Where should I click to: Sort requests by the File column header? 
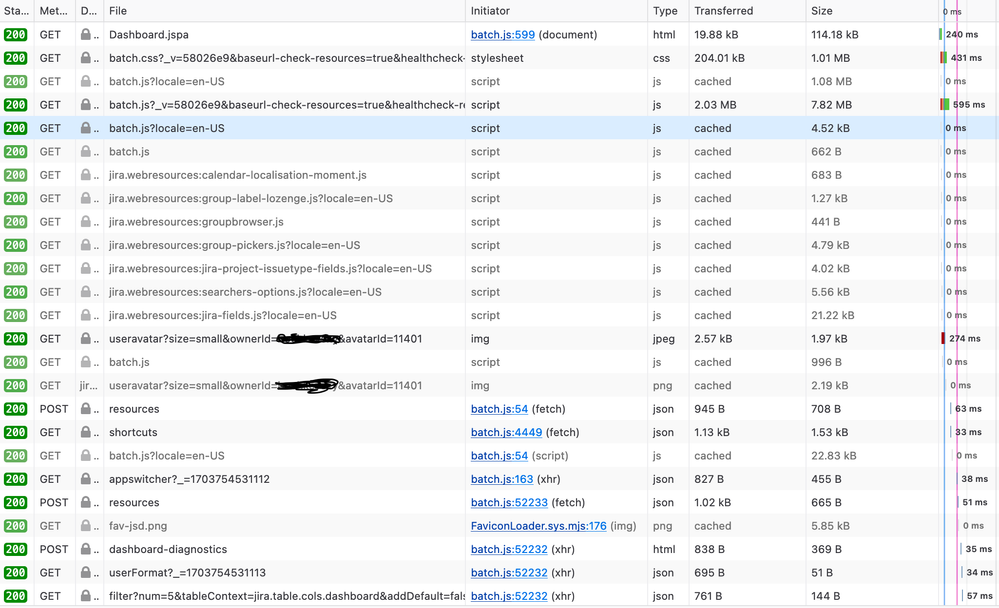[x=117, y=11]
